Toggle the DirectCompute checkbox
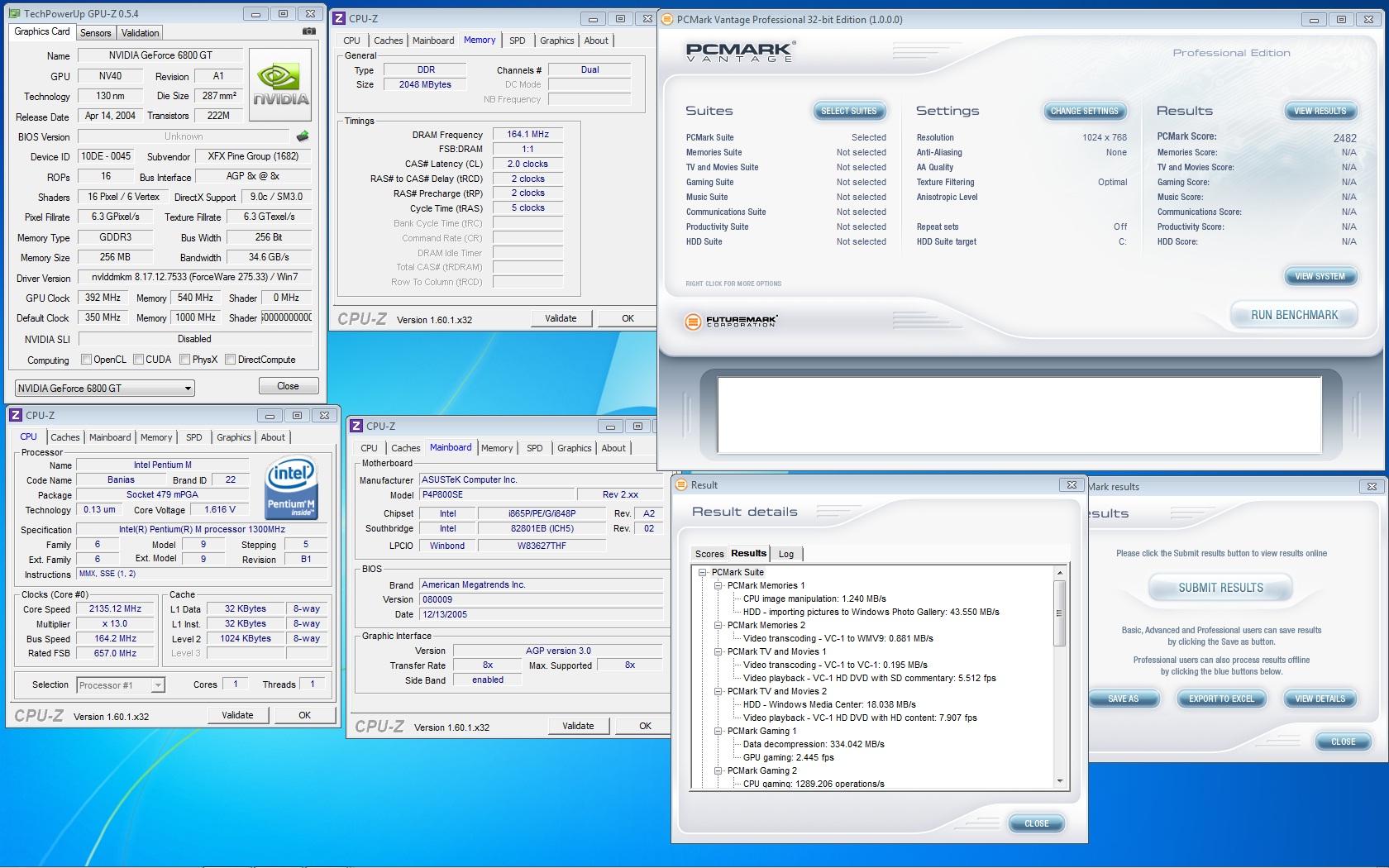Viewport: 1389px width, 868px height. (231, 360)
